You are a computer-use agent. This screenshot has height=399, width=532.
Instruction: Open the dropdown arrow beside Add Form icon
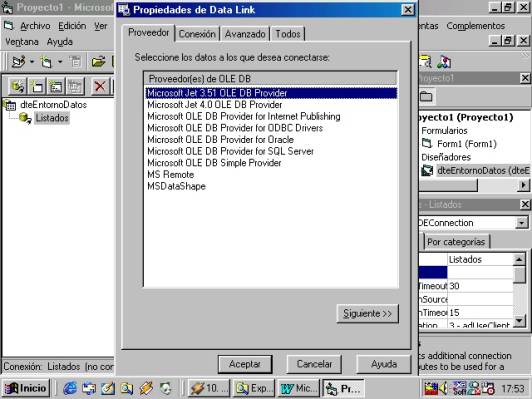click(x=60, y=62)
